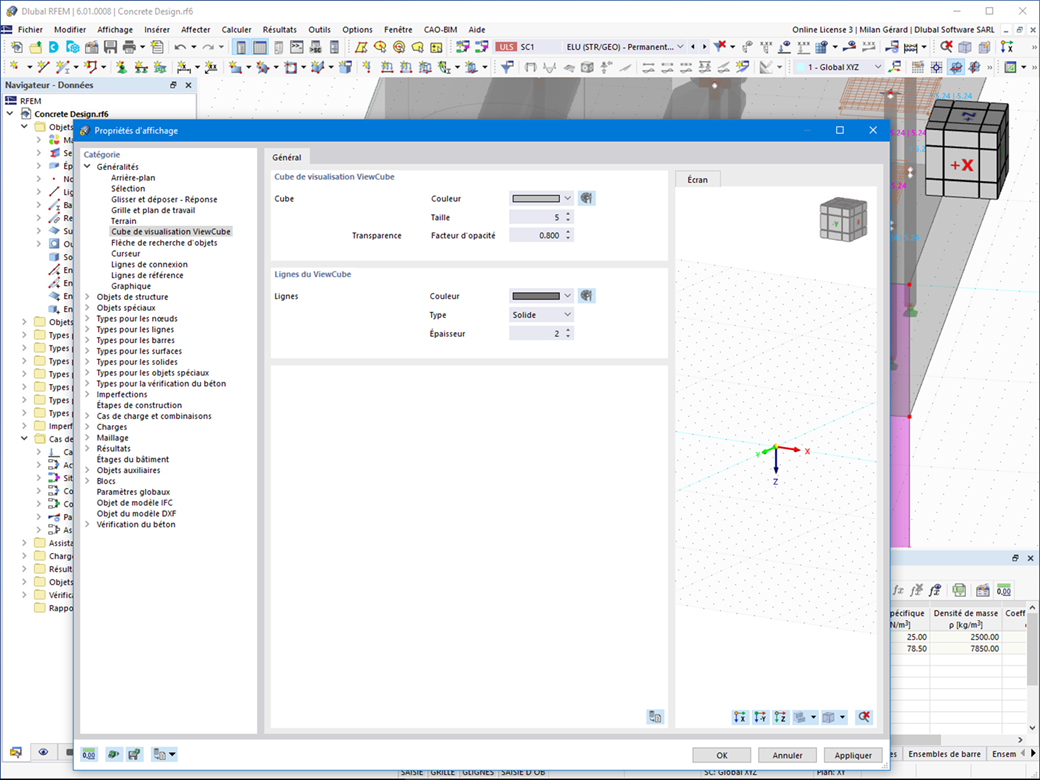
Task: Toggle the highlighted rotate-view icon in toolbar
Action: point(956,67)
